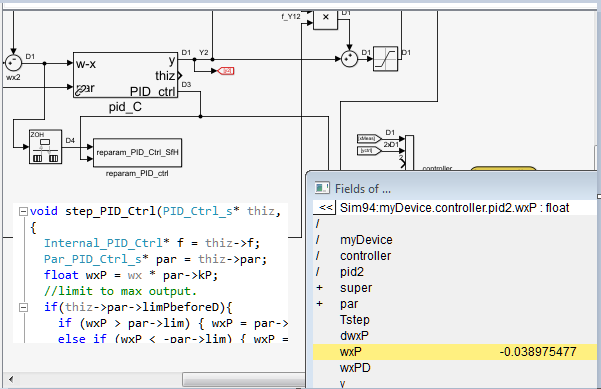Select the mux block near controller
This screenshot has width=601, height=389.
click(409, 153)
